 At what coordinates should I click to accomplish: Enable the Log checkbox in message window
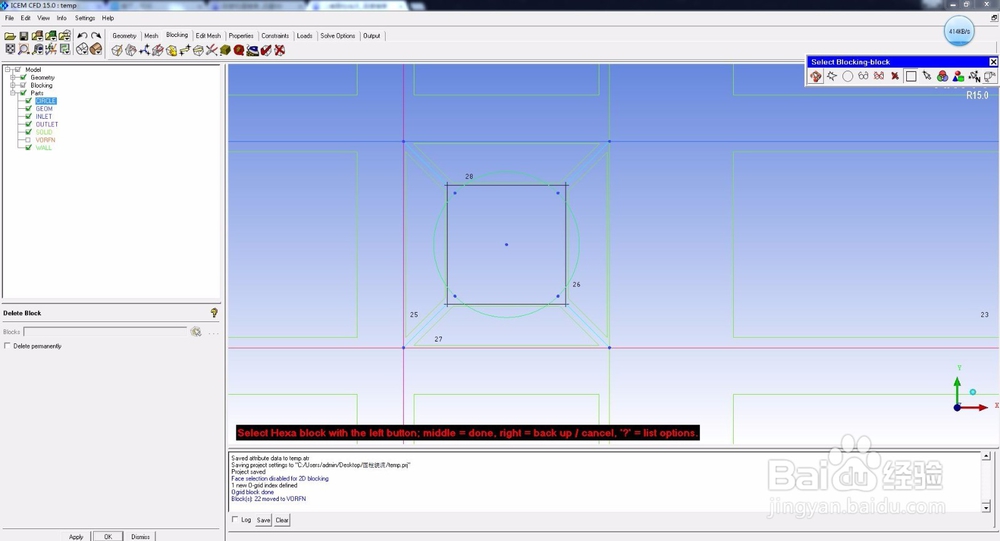click(x=235, y=519)
